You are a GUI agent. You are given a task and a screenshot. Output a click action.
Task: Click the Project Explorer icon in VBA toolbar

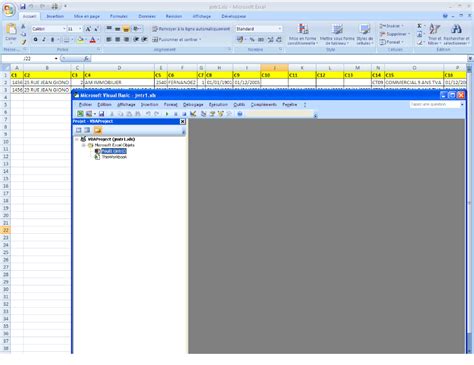pos(203,114)
